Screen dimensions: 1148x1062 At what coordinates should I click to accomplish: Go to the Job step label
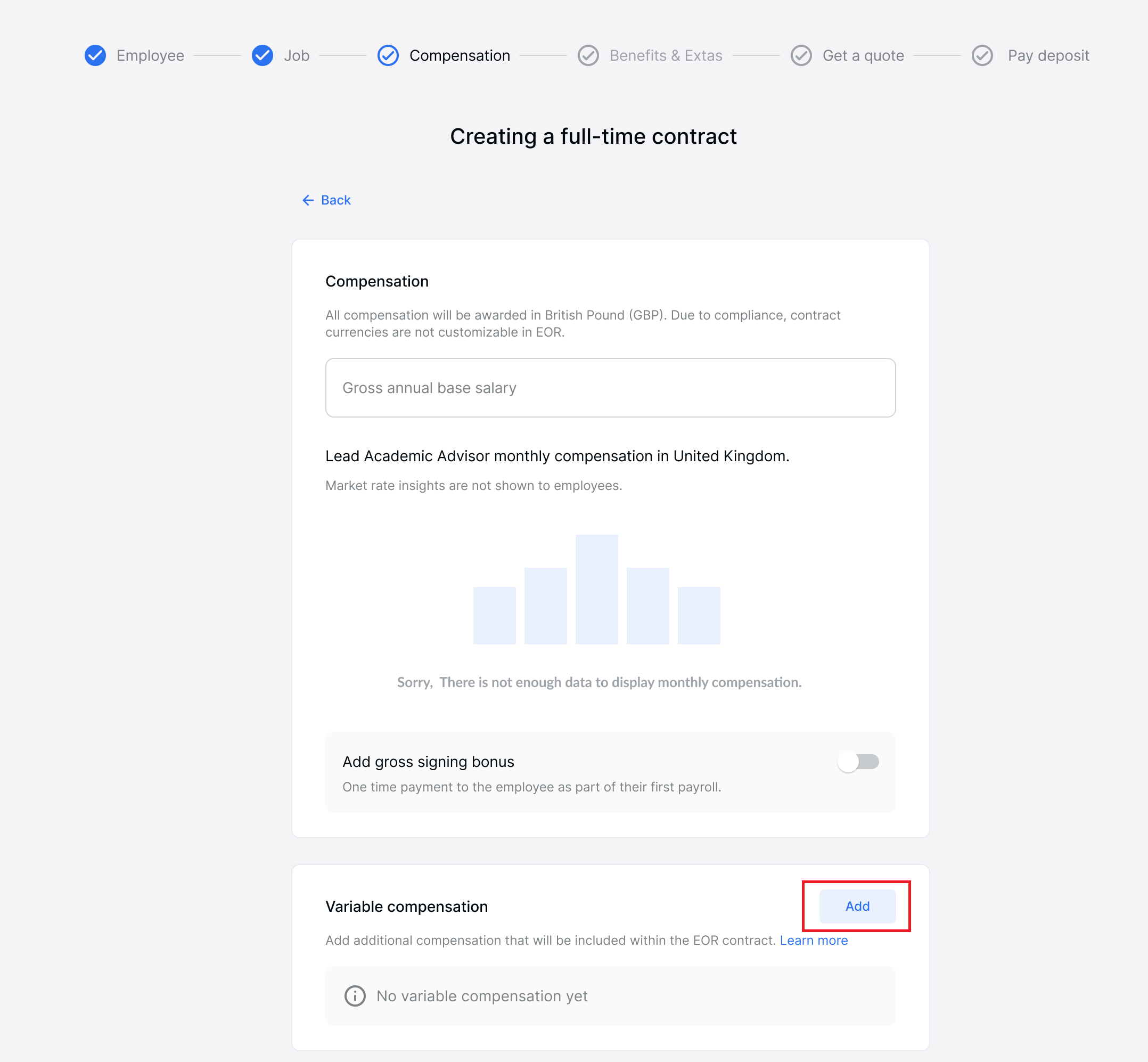(297, 55)
